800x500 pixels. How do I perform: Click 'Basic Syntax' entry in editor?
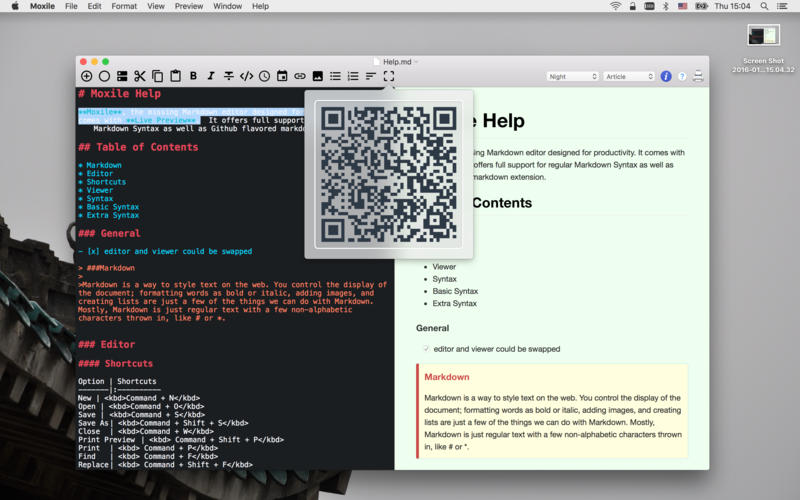pos(113,207)
